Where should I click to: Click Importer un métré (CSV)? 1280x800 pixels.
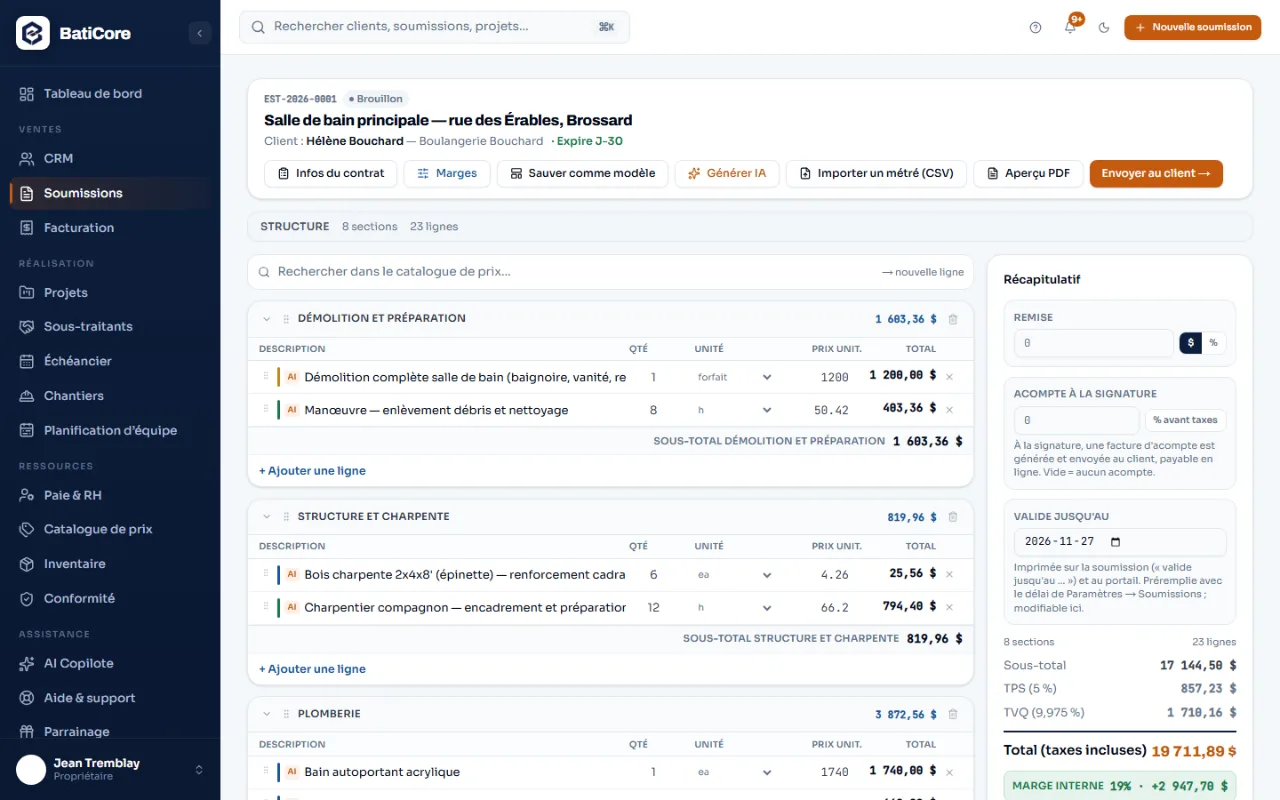876,173
